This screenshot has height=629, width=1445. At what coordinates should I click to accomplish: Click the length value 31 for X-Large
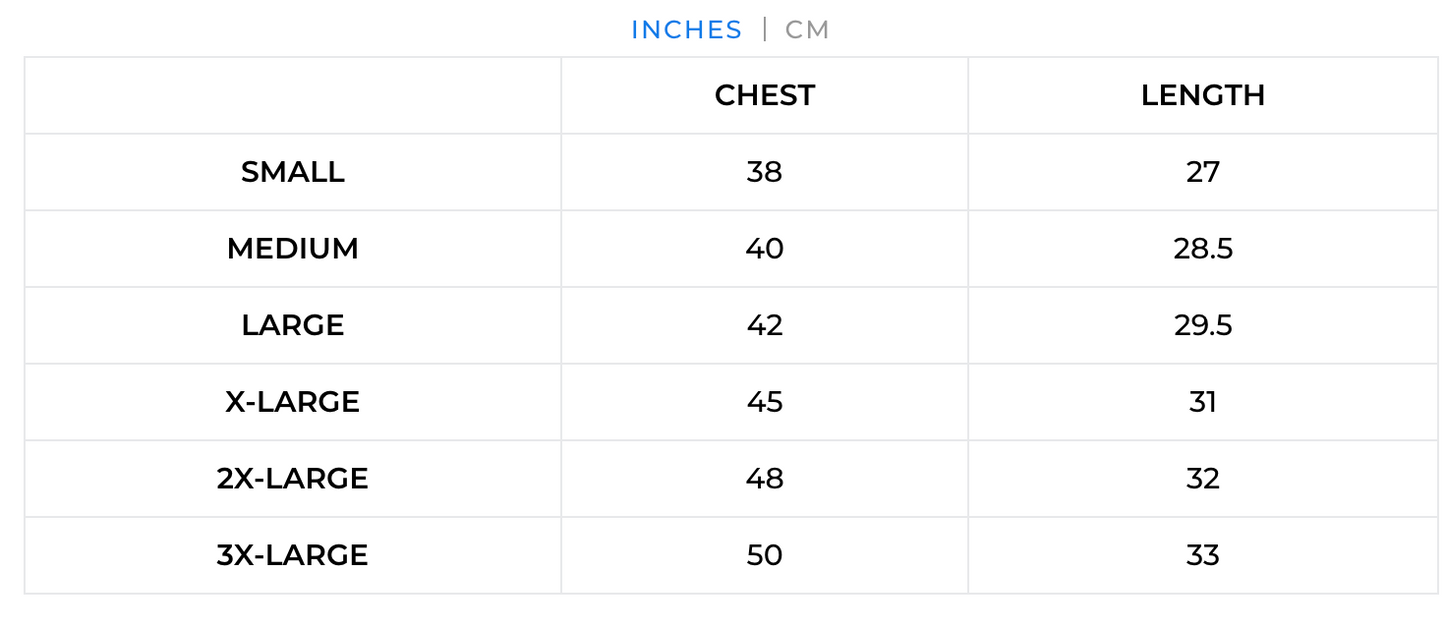[x=1203, y=401]
